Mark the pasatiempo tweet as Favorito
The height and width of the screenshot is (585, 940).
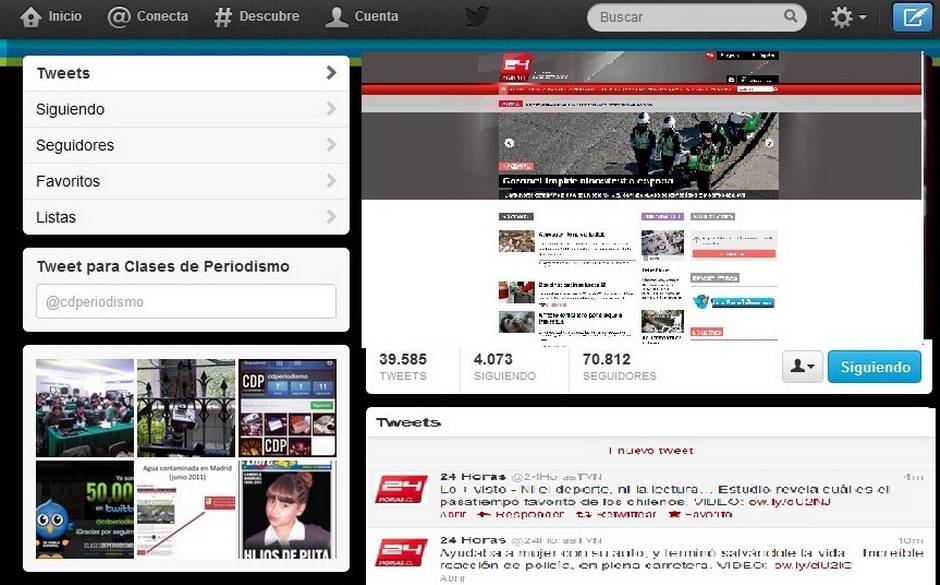click(700, 514)
